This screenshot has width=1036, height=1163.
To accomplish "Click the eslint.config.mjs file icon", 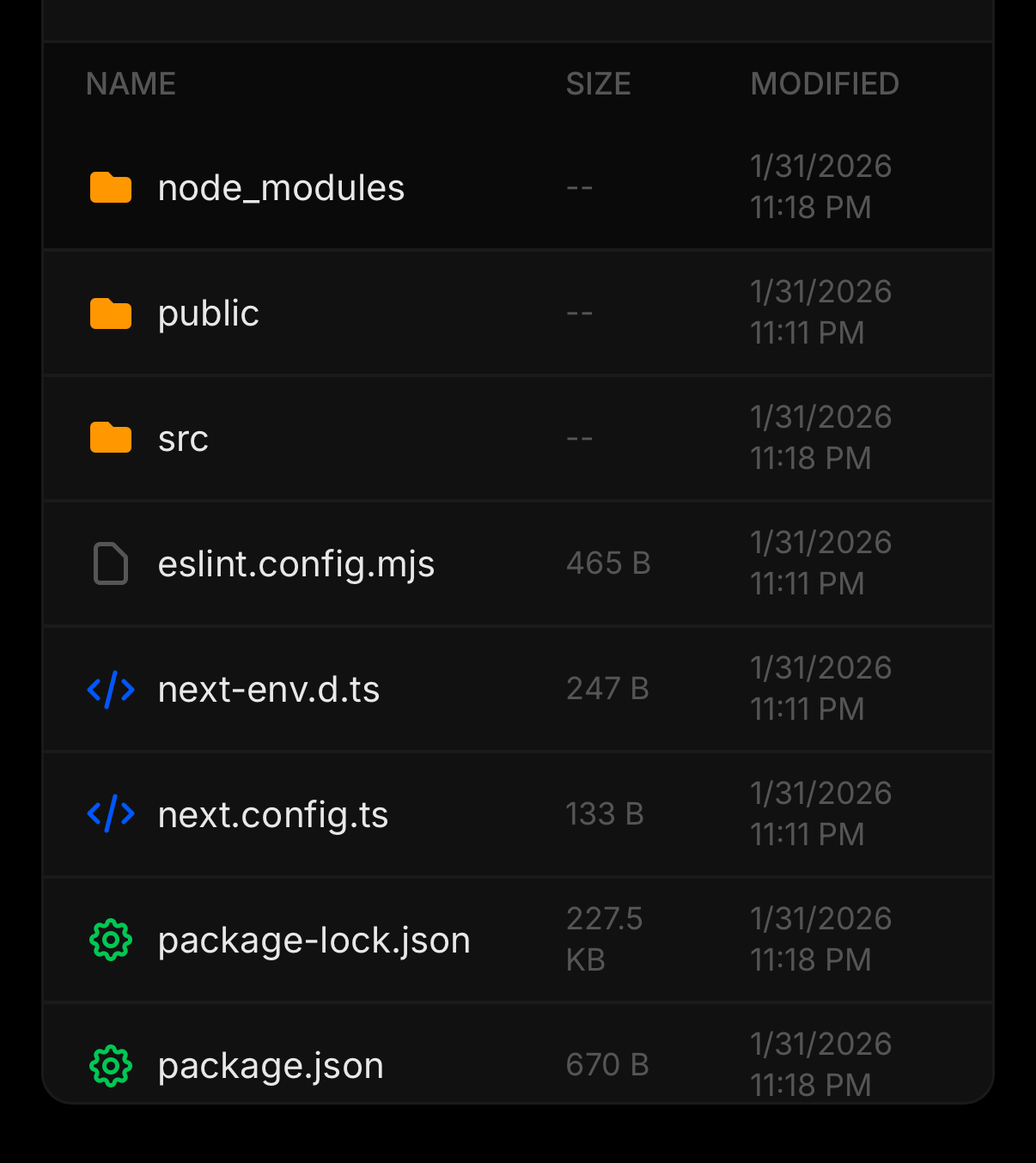I will [x=111, y=563].
